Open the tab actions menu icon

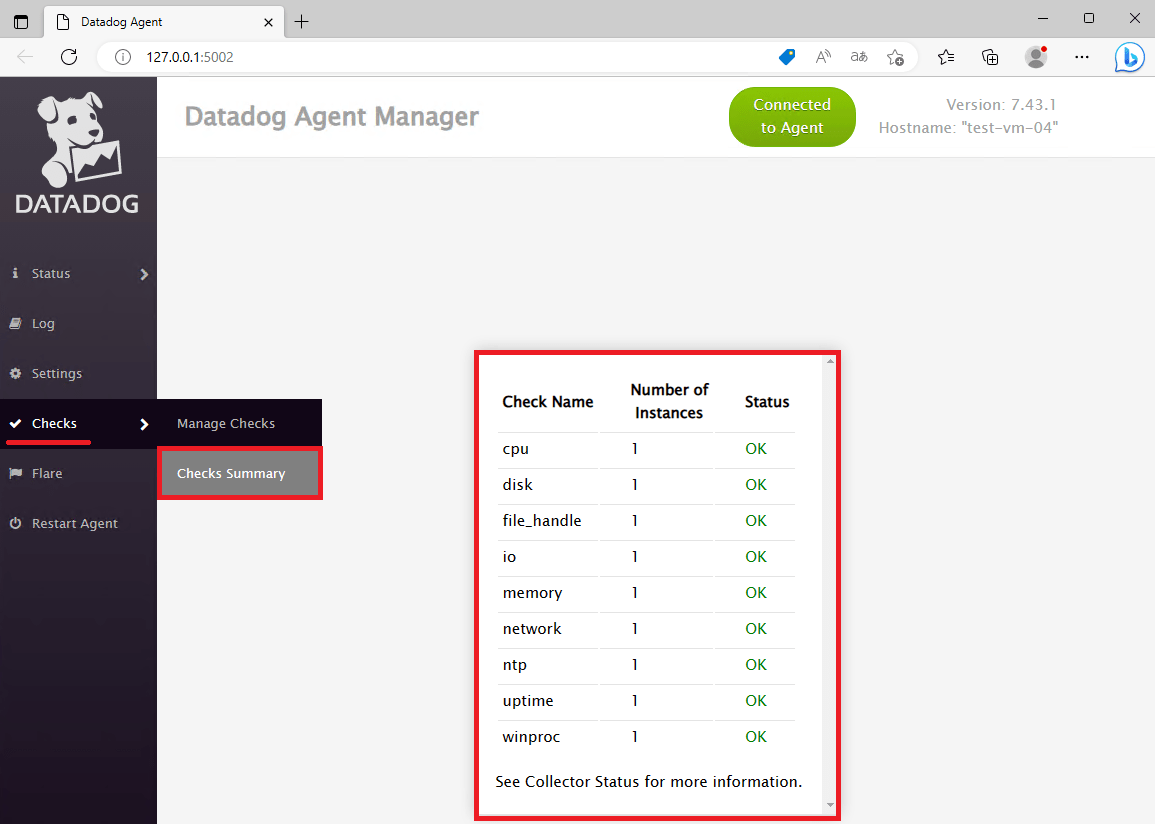tap(21, 22)
